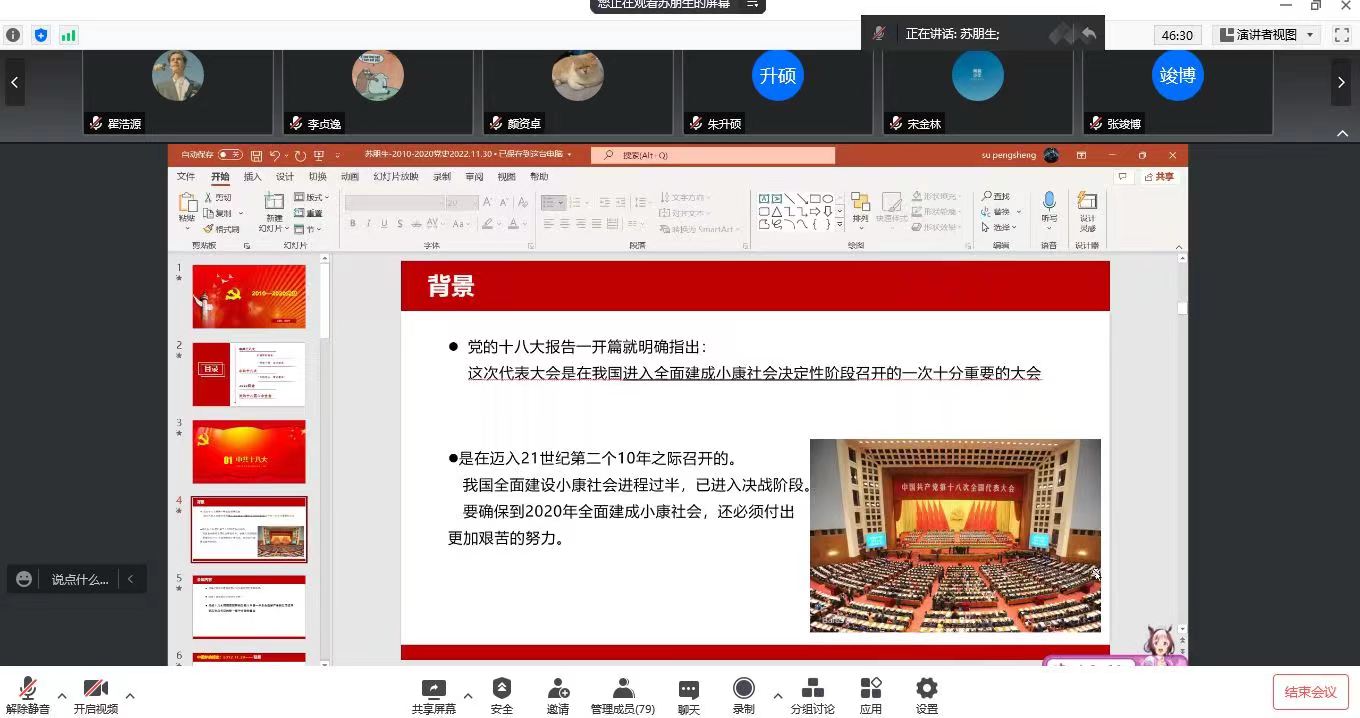Viewport: 1360px width, 718px height.
Task: Open the Manage Members (79) panel
Action: tap(622, 689)
